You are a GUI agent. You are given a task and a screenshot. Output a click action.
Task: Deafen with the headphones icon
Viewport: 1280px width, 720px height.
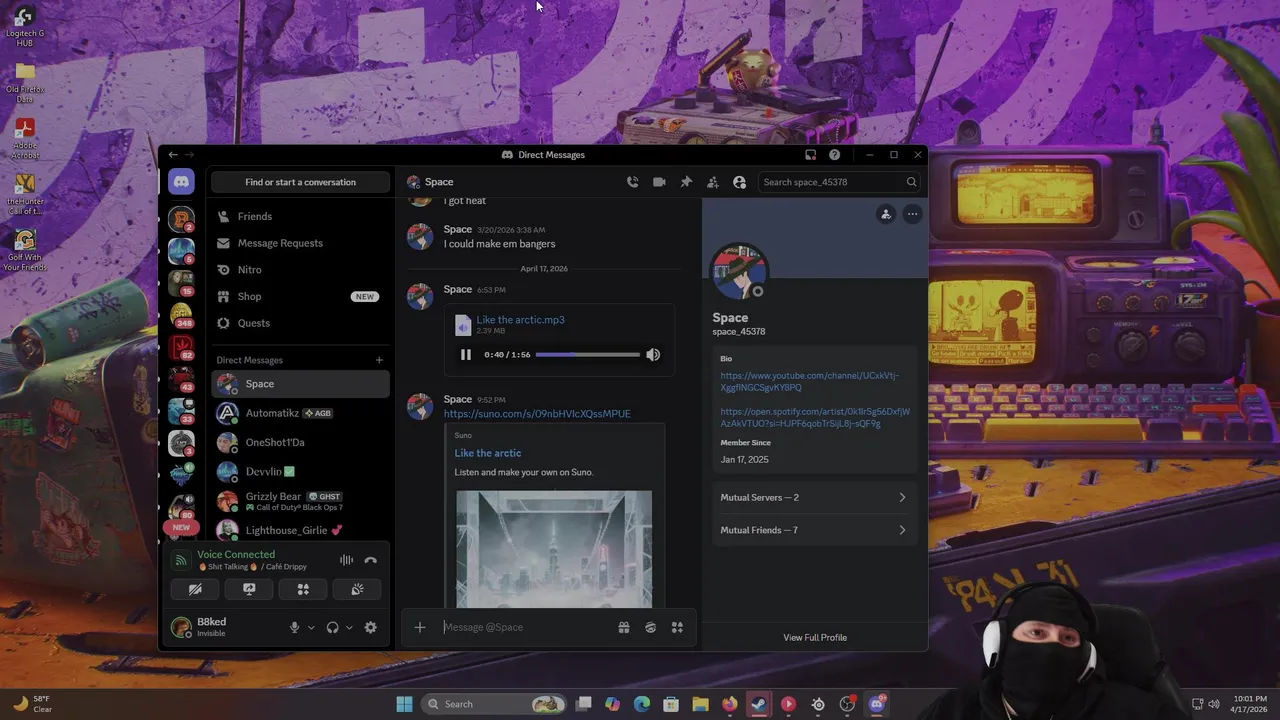click(x=332, y=628)
